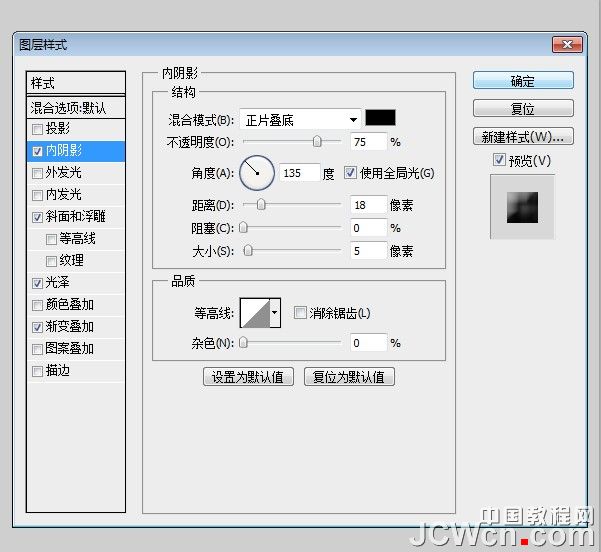Enable 消除锯齿 anti-alias checkbox
Screen dimensions: 601x552
click(x=300, y=313)
